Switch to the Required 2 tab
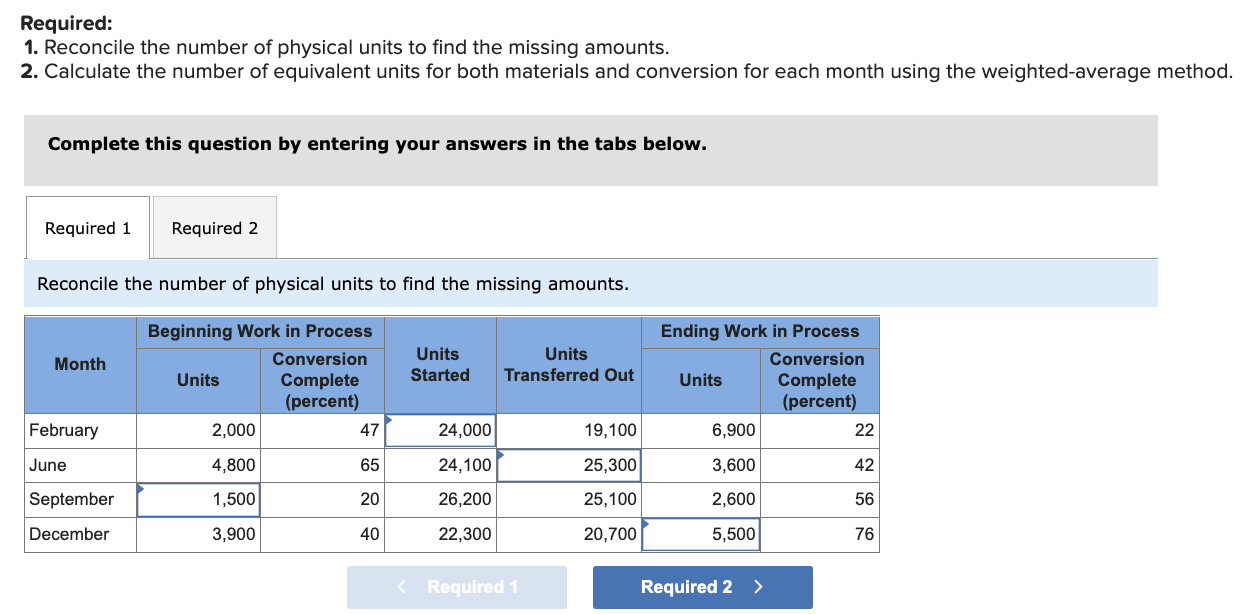This screenshot has height=614, width=1256. click(x=214, y=228)
